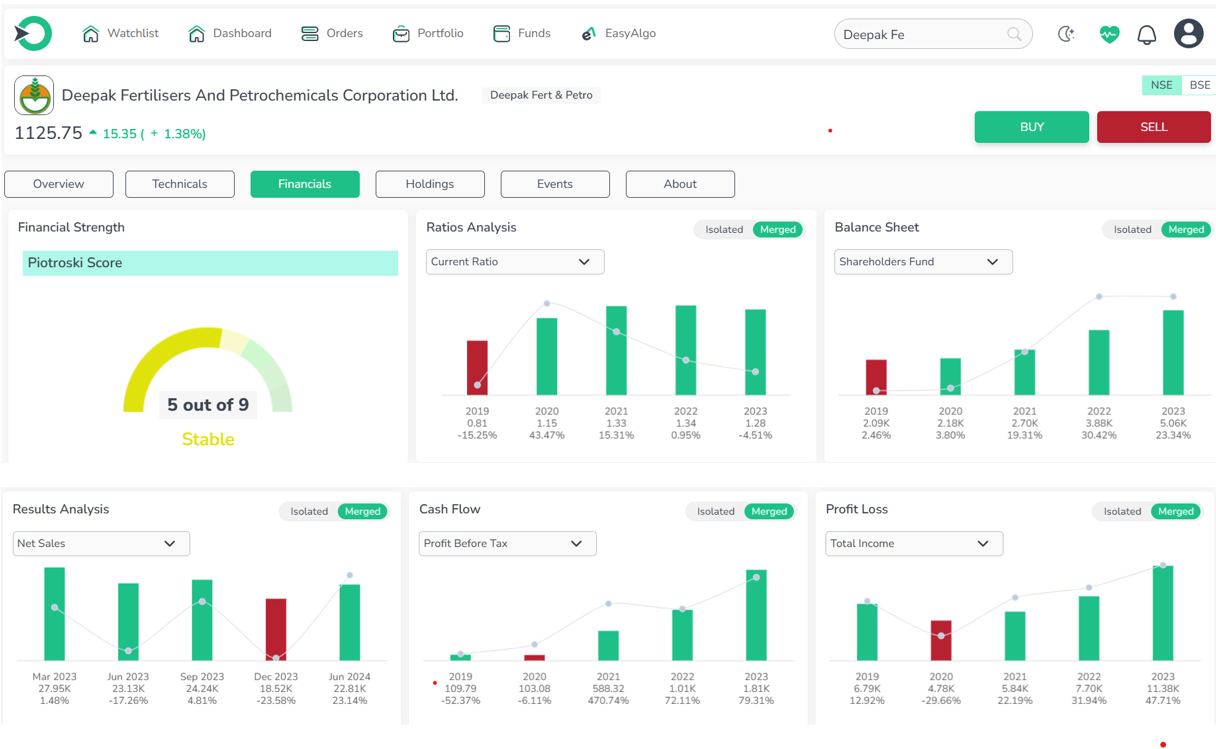
Task: Switch exchange to NSE
Action: pyautogui.click(x=1161, y=85)
